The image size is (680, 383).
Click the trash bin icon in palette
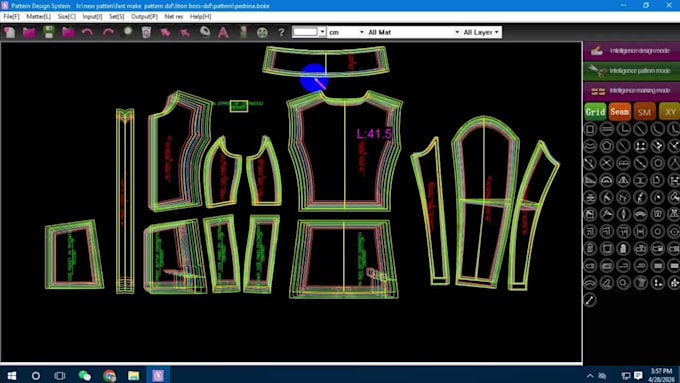pos(640,282)
